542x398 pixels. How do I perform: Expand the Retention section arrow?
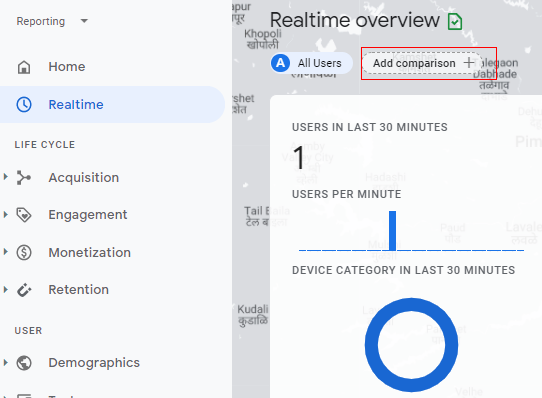click(x=5, y=289)
